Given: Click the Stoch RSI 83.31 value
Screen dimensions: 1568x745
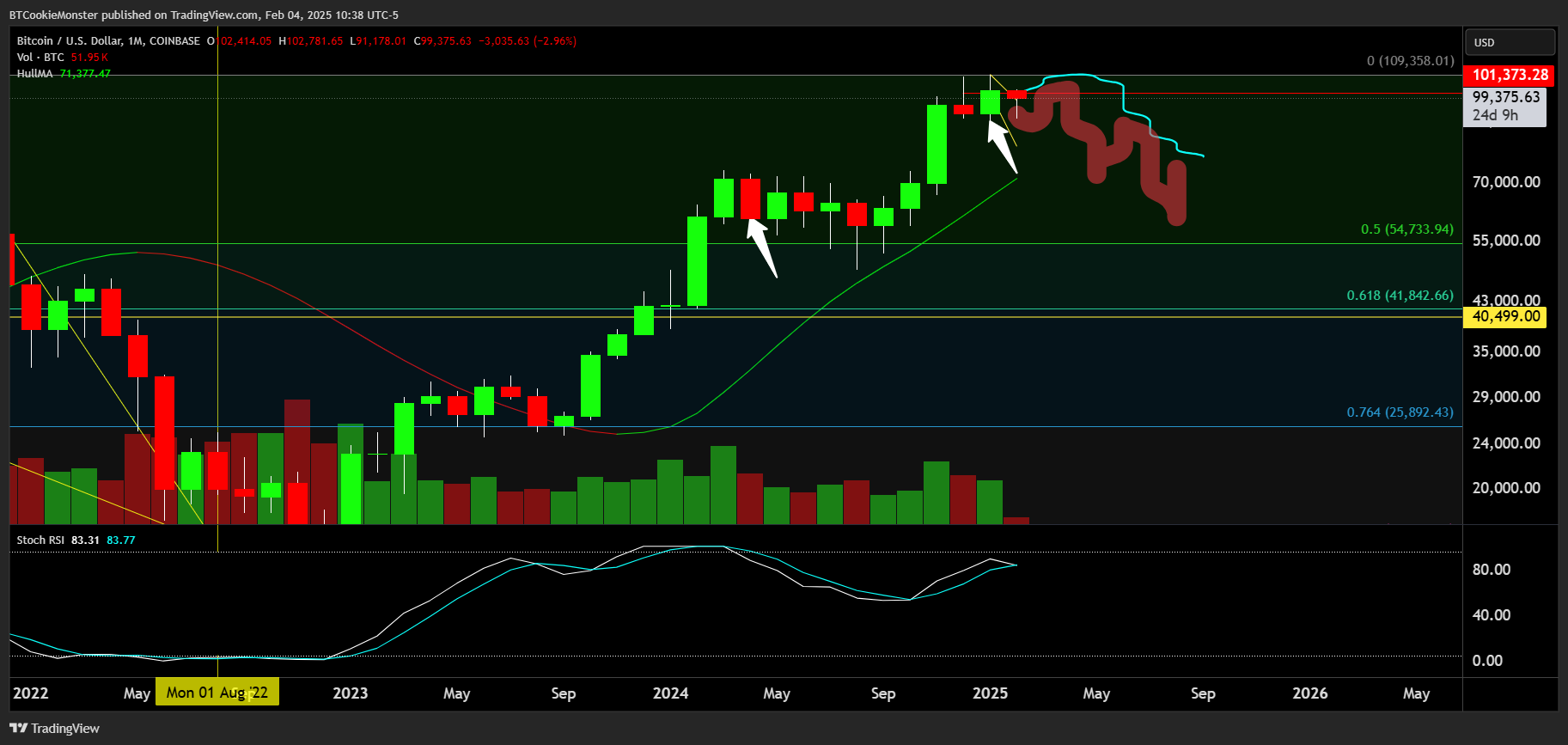Looking at the screenshot, I should pyautogui.click(x=85, y=540).
